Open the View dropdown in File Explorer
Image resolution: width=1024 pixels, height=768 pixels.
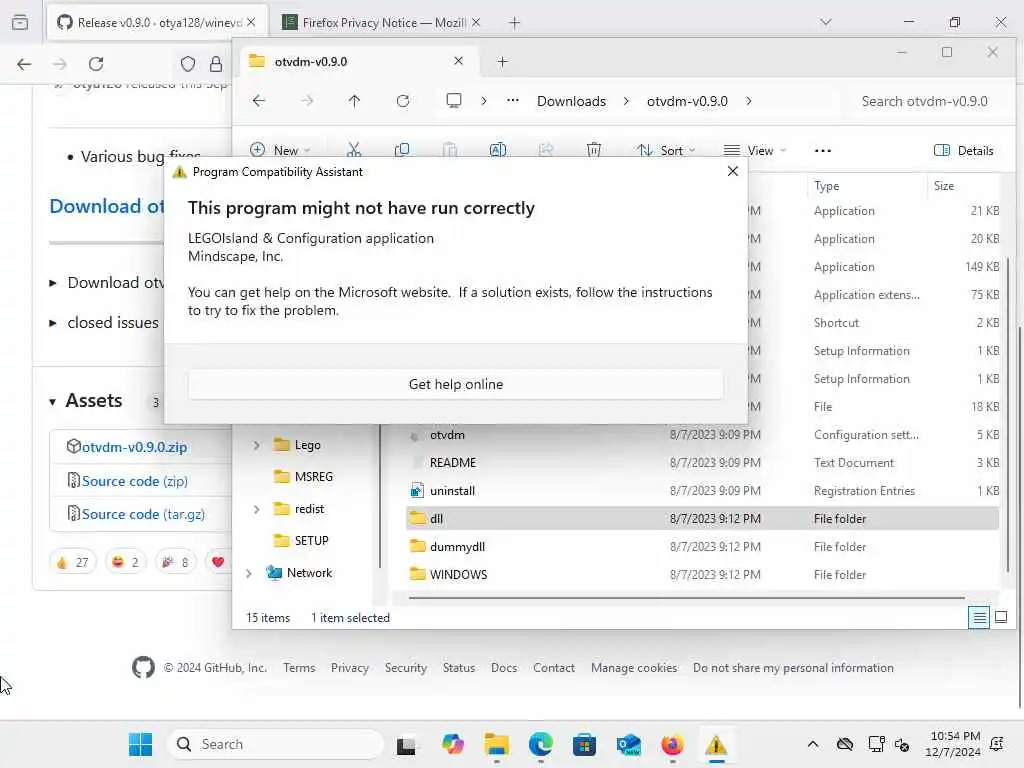point(754,150)
